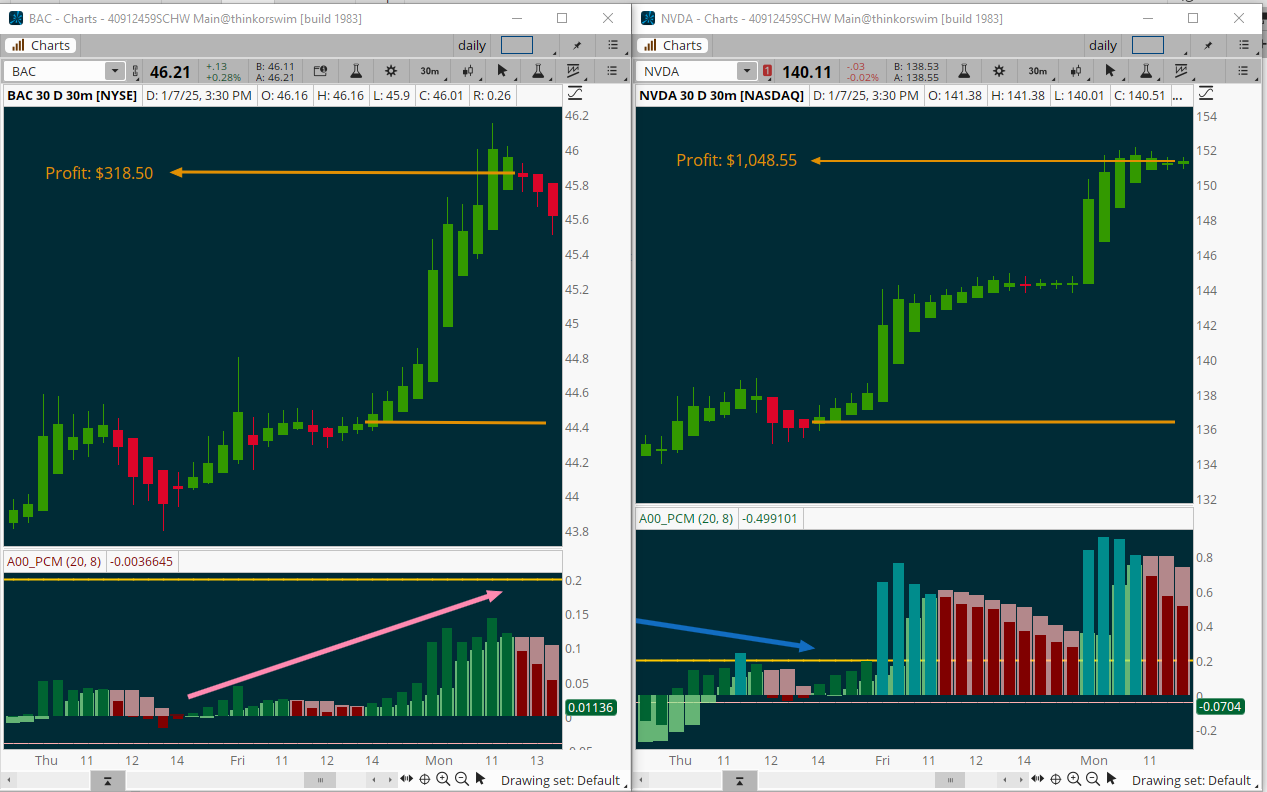
Task: Select the pointer drawing tool in NVDA toolbar
Action: click(1111, 71)
